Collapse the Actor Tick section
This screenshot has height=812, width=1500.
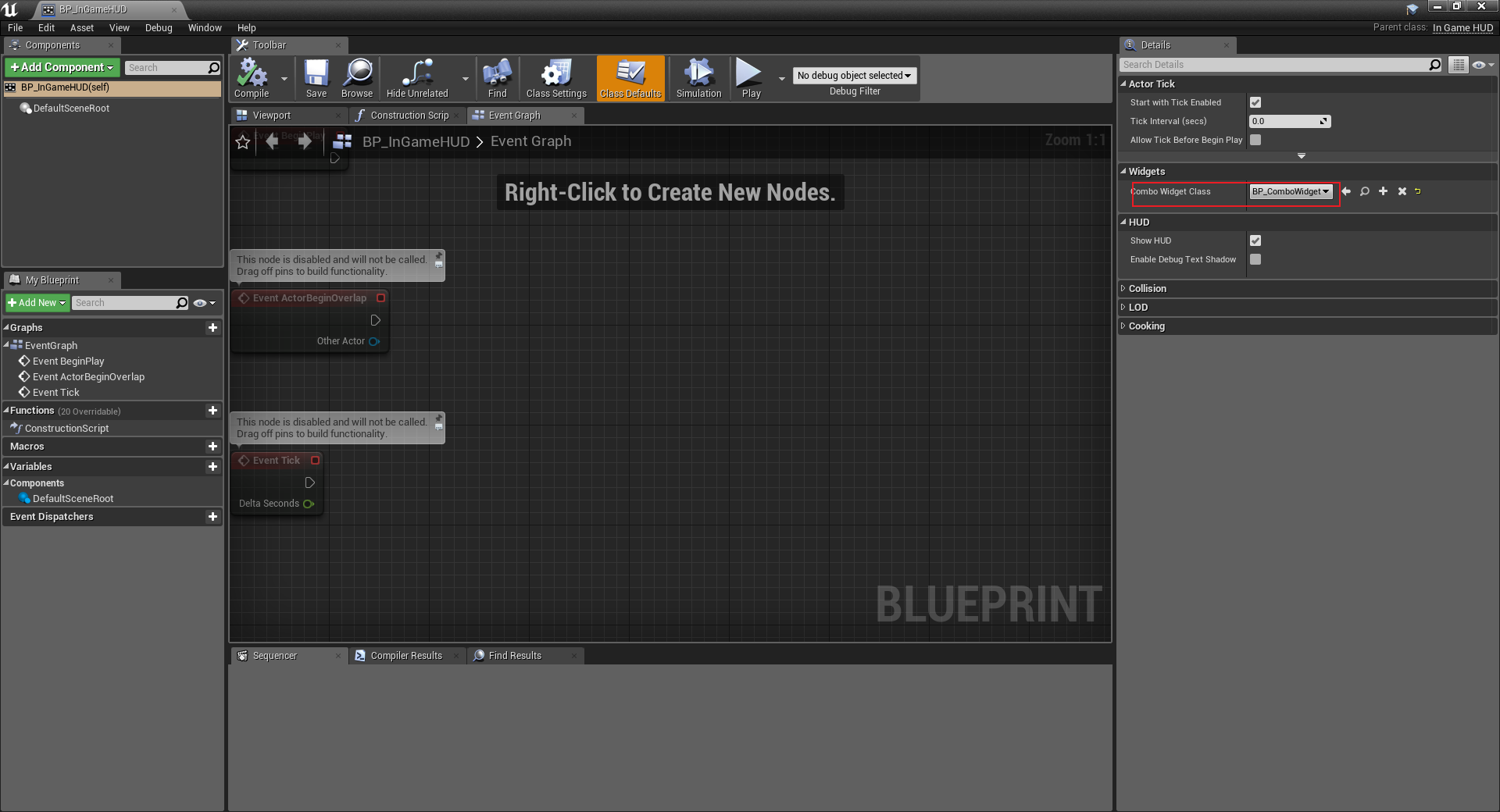click(1124, 84)
